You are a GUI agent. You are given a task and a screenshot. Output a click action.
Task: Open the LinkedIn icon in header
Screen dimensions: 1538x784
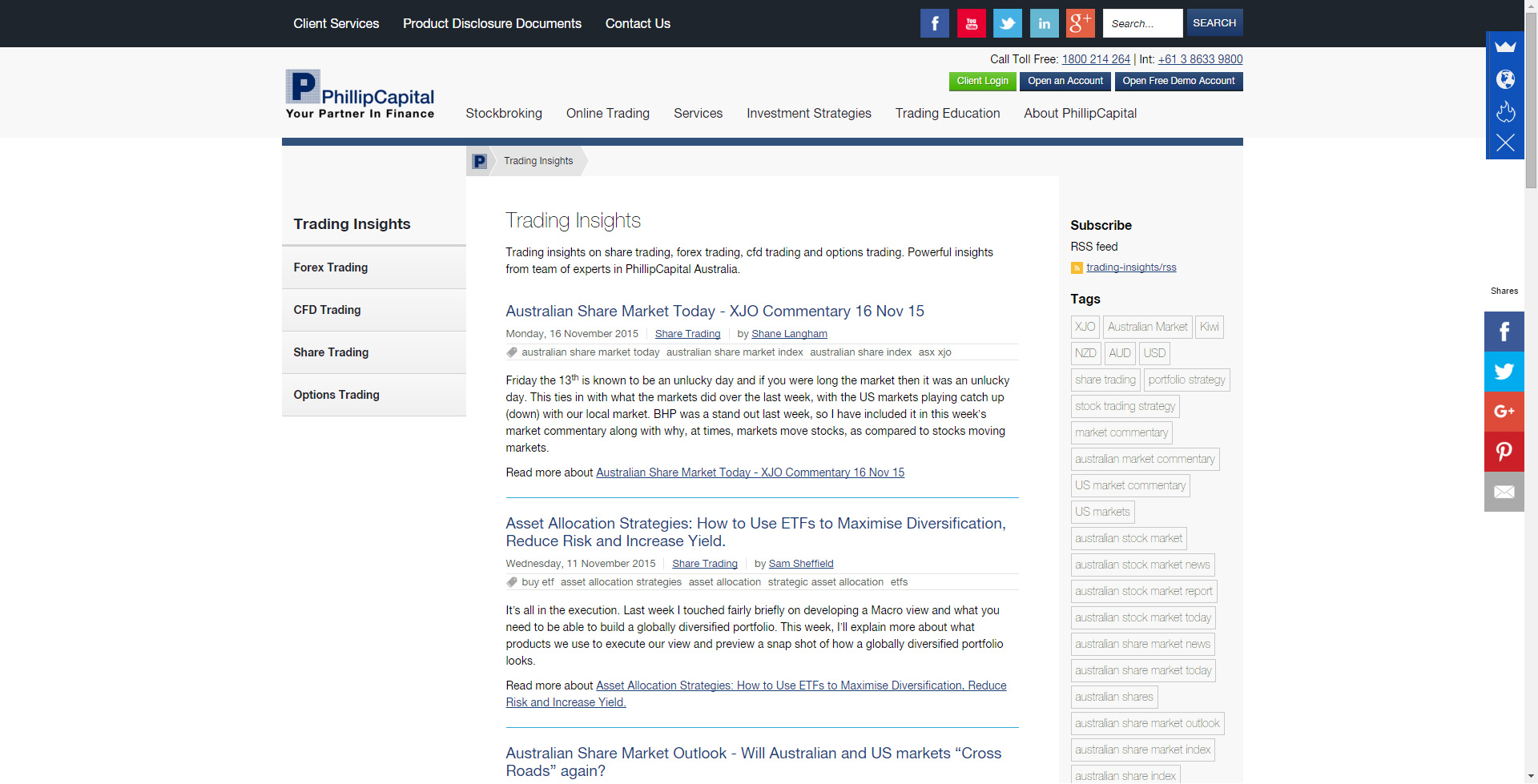click(1044, 23)
